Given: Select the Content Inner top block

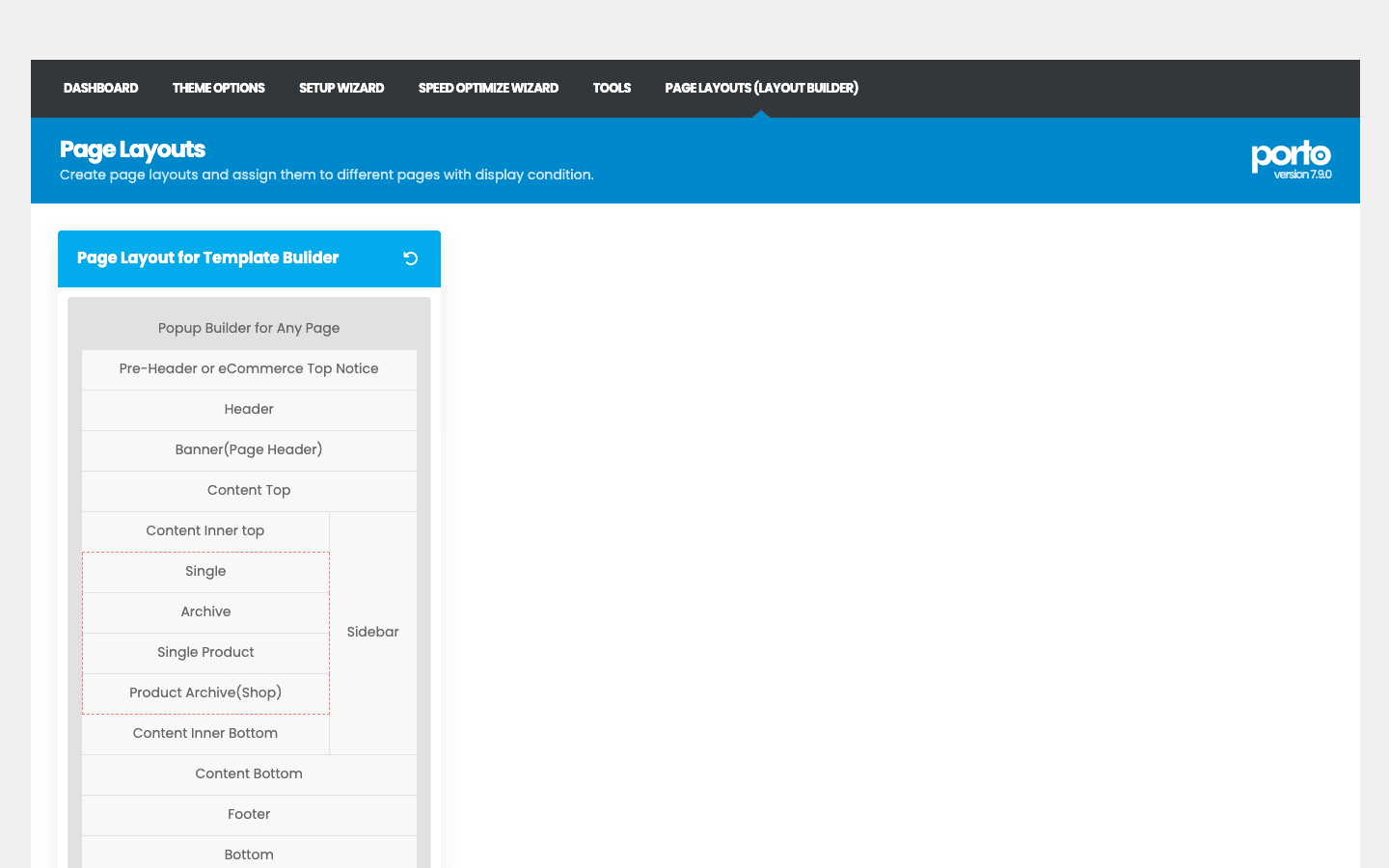Looking at the screenshot, I should 205,531.
